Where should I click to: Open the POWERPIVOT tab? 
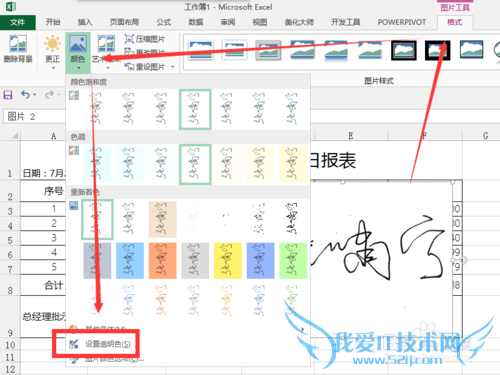[x=402, y=22]
